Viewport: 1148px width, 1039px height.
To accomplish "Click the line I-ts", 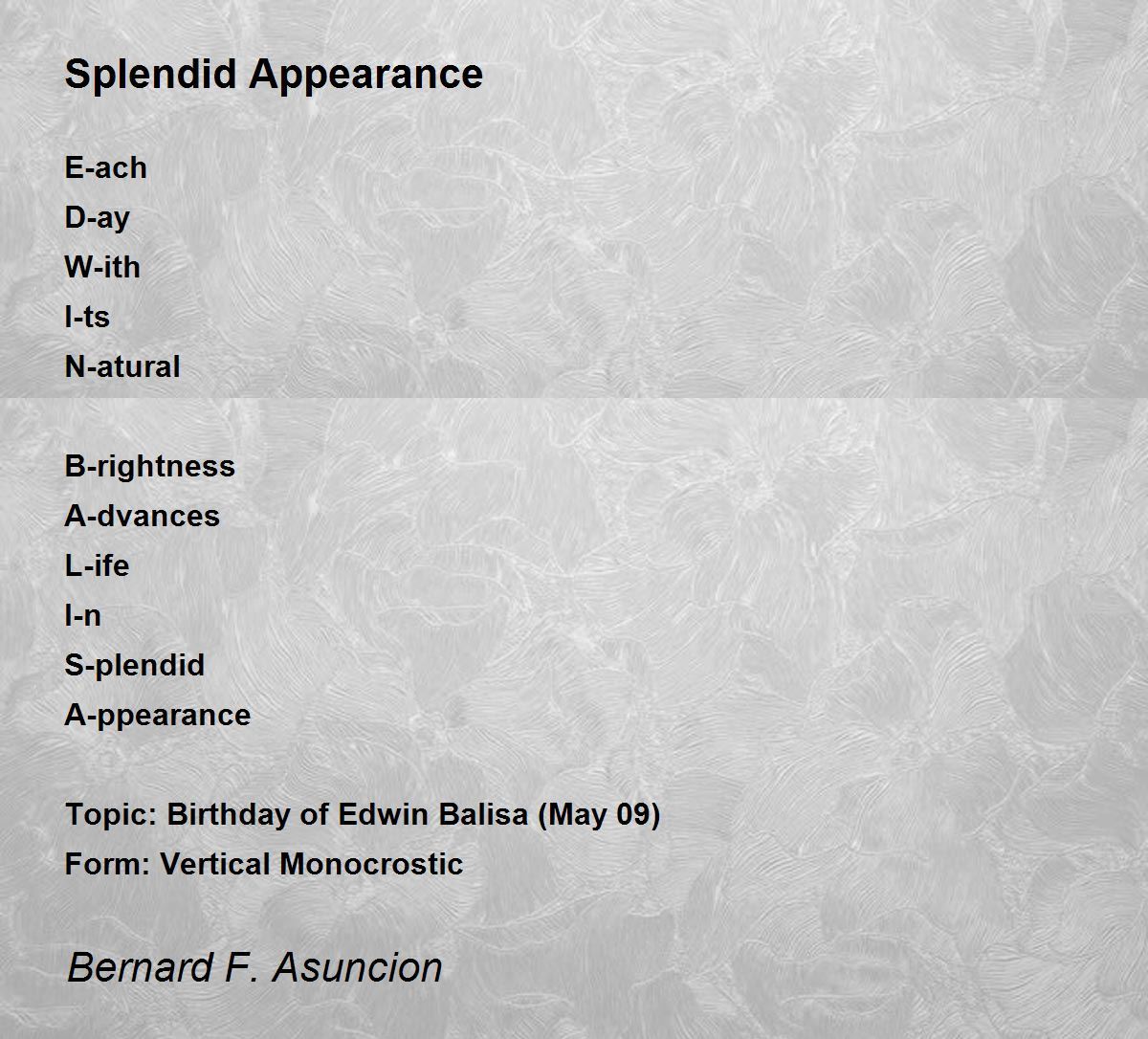I will [x=87, y=317].
